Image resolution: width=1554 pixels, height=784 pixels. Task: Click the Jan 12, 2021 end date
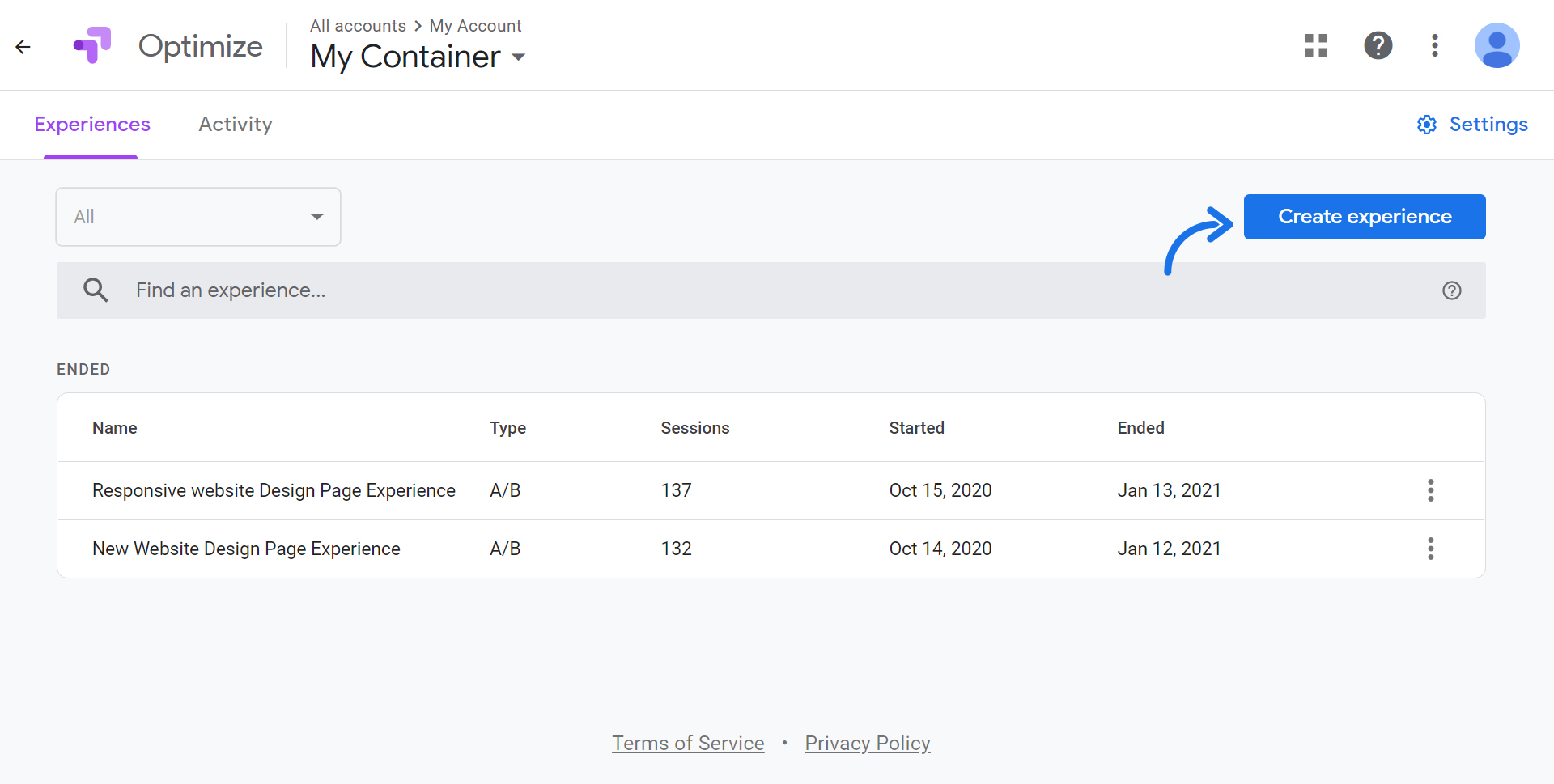click(1169, 549)
